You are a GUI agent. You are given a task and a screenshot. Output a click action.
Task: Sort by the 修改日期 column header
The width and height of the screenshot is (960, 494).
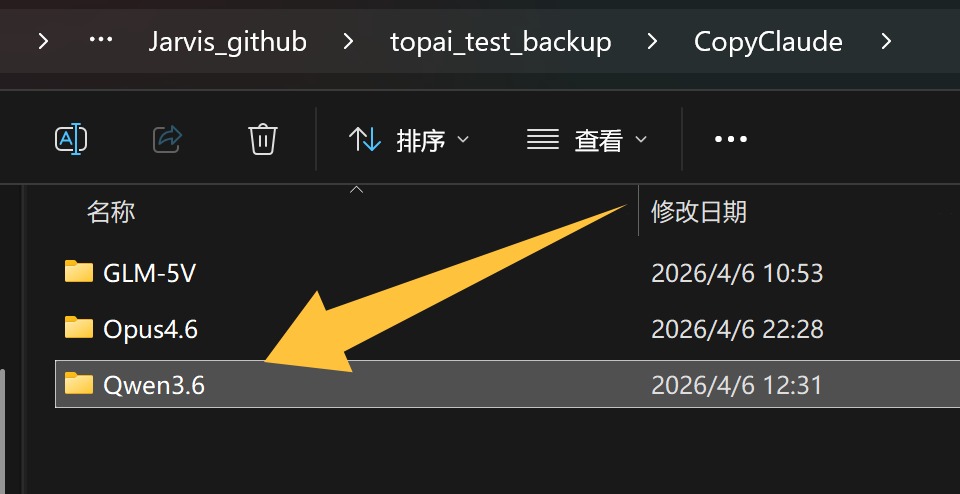click(x=698, y=212)
